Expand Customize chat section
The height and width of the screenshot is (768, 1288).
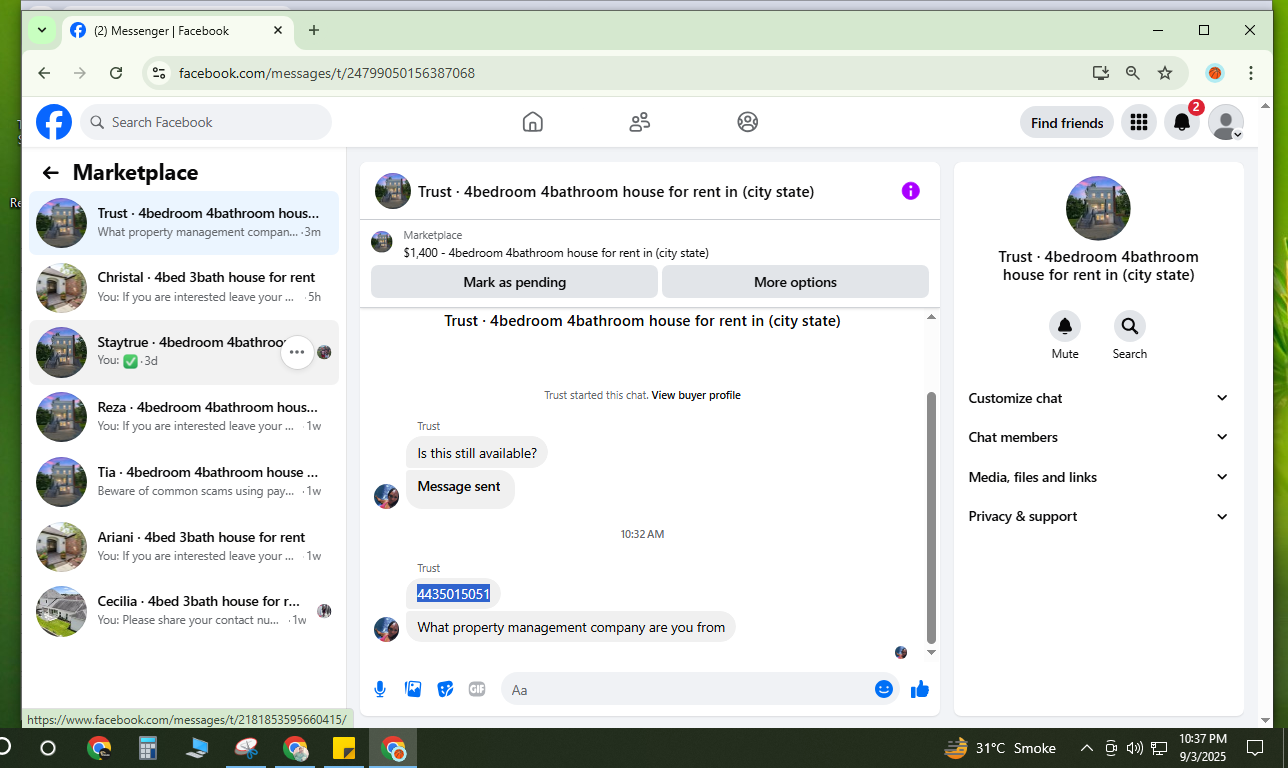[x=1098, y=398]
